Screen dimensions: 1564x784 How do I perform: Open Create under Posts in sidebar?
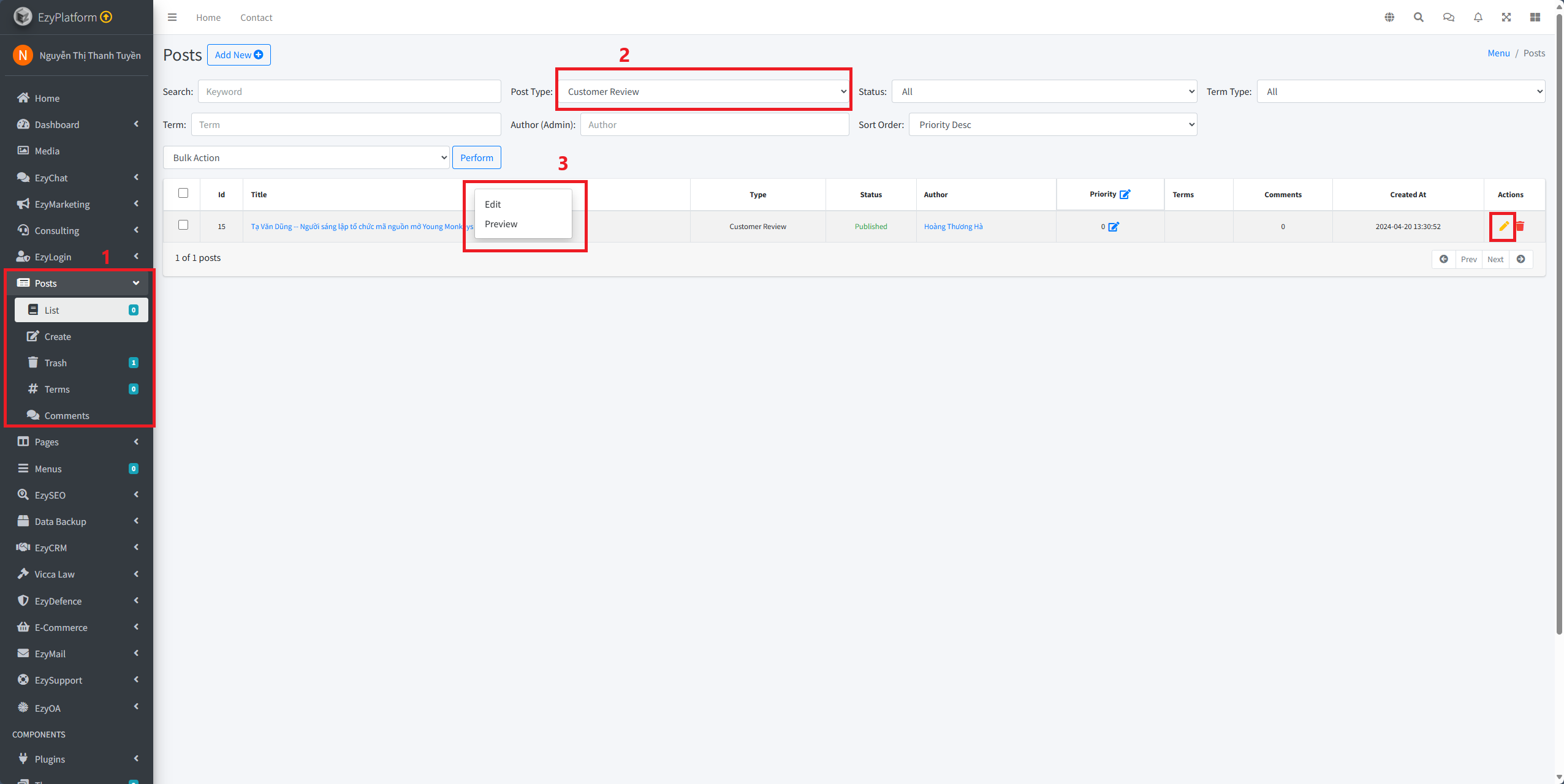[x=82, y=336]
